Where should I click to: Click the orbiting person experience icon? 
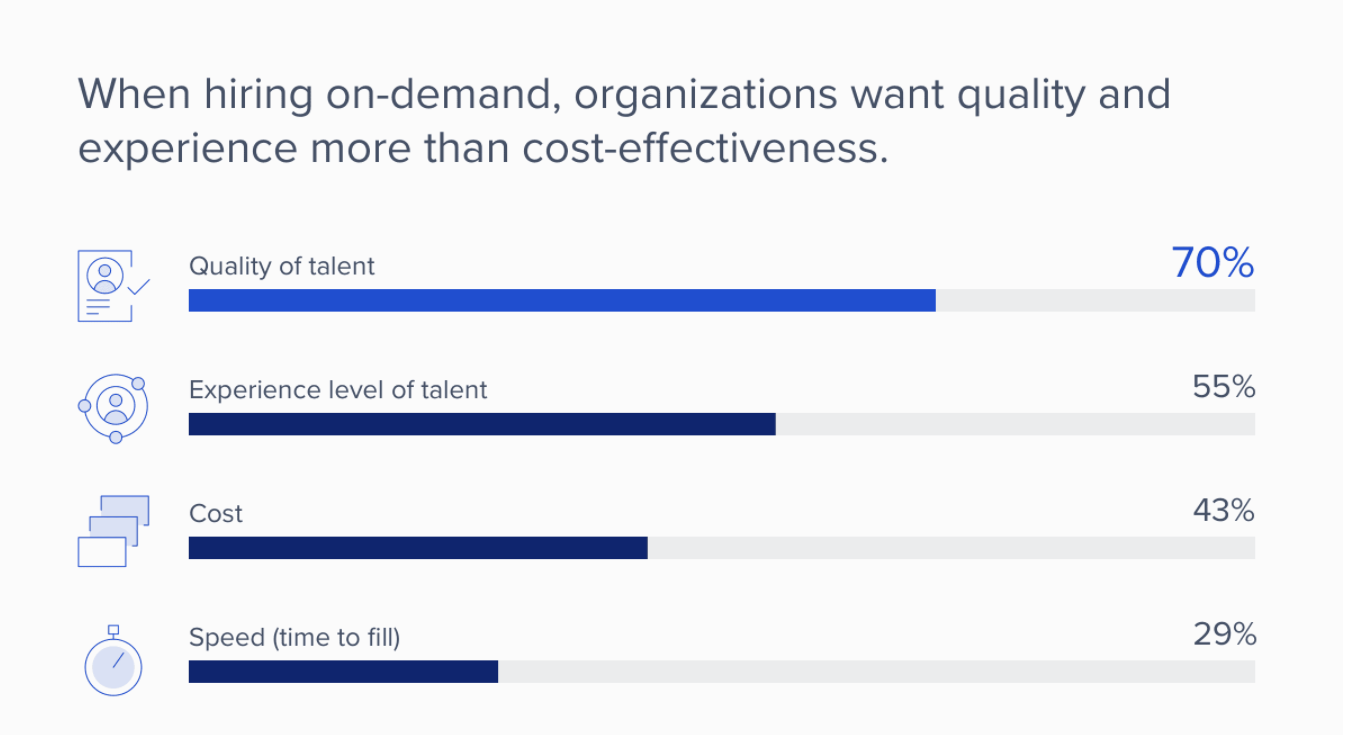(x=113, y=408)
